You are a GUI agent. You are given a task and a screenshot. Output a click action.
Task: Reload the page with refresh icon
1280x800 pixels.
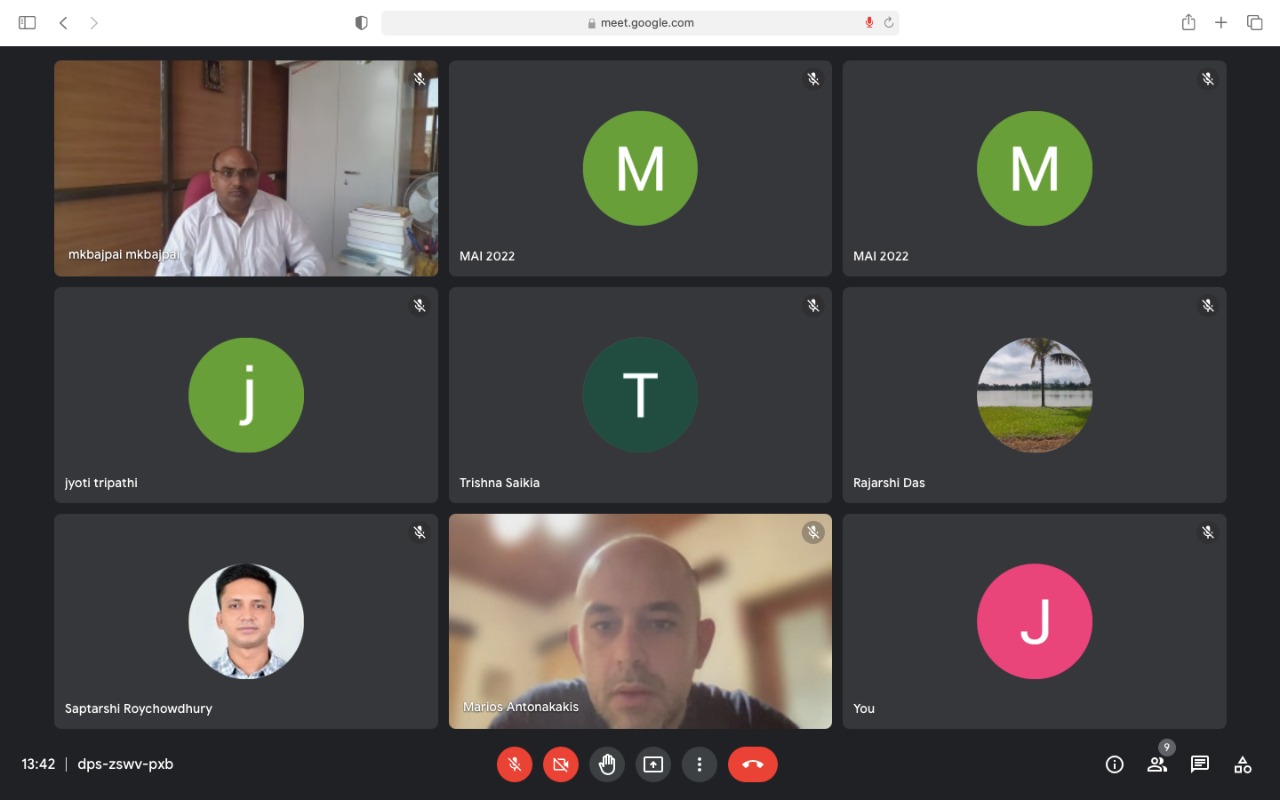(x=888, y=22)
